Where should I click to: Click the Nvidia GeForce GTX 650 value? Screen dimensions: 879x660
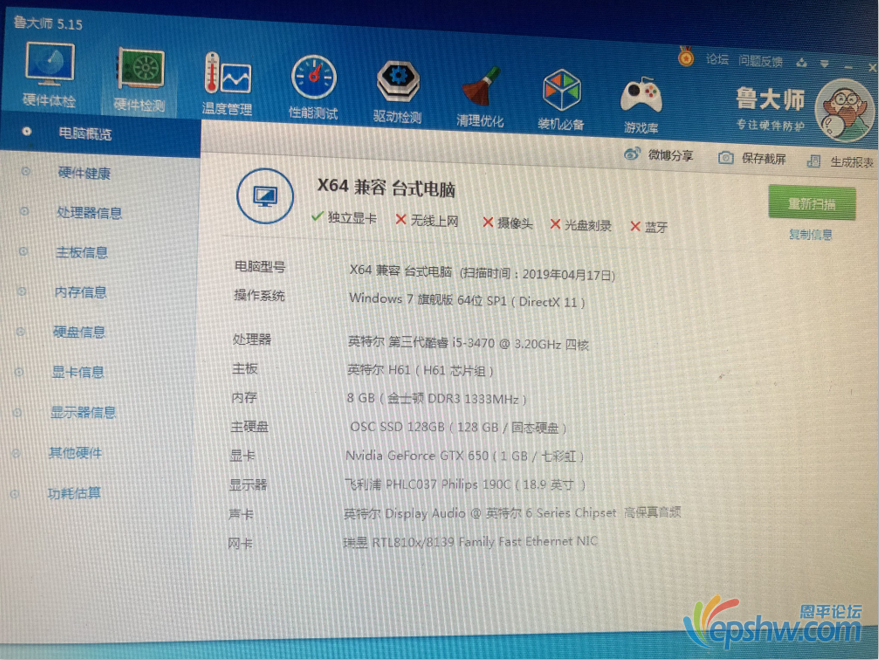click(x=464, y=456)
